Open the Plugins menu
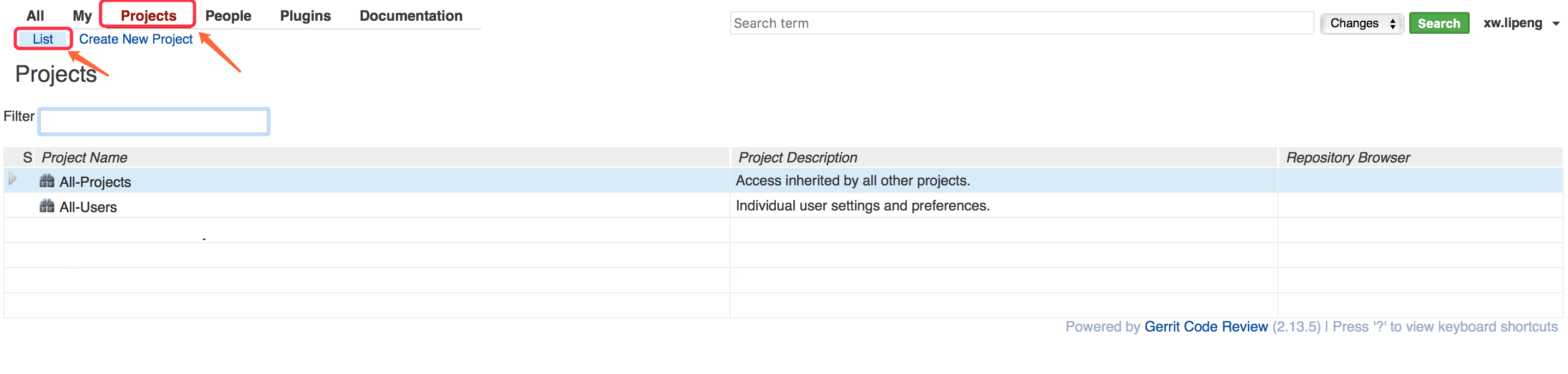Screen dimensions: 1568x374 [305, 16]
